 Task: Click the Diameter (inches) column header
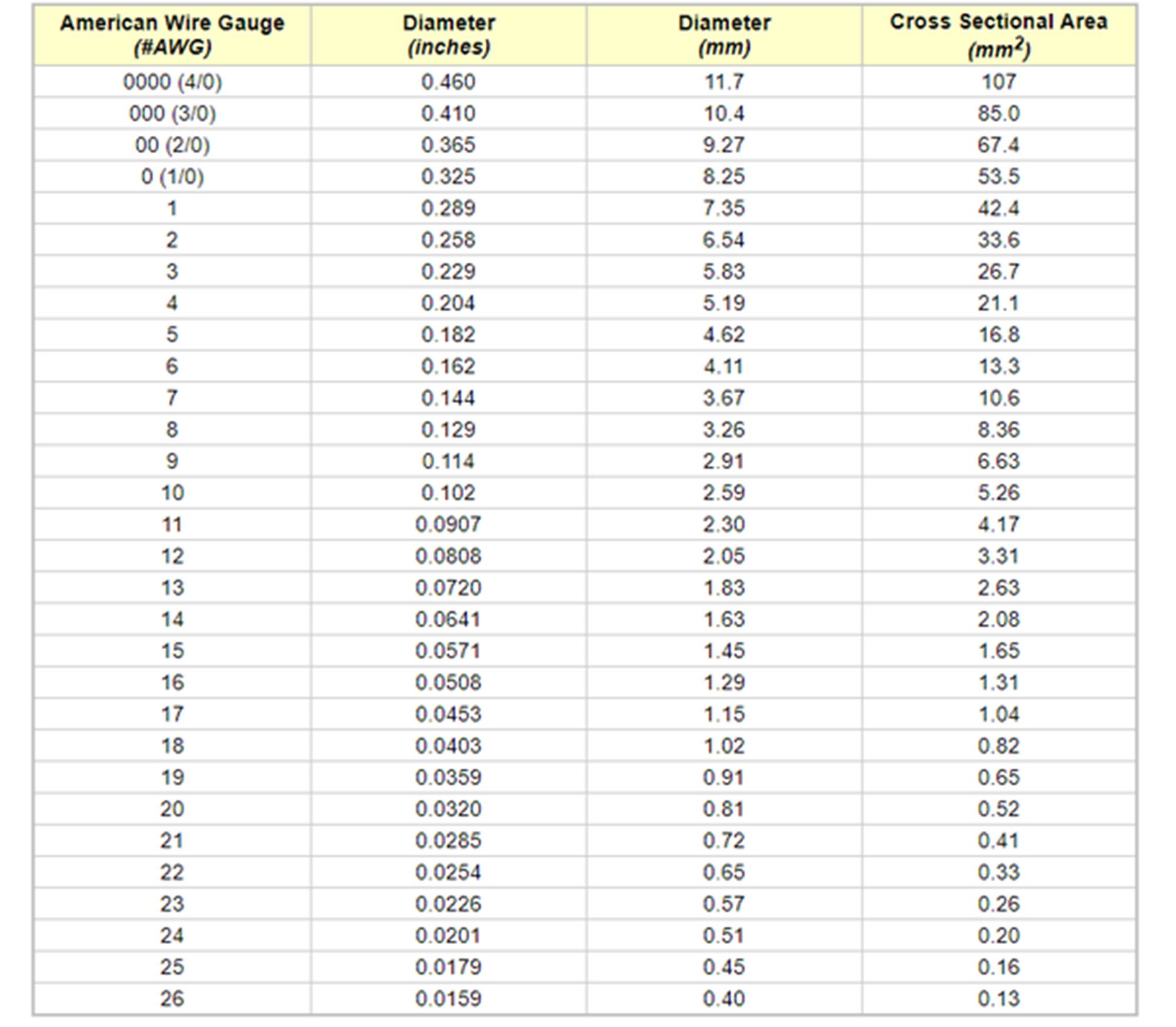[449, 35]
